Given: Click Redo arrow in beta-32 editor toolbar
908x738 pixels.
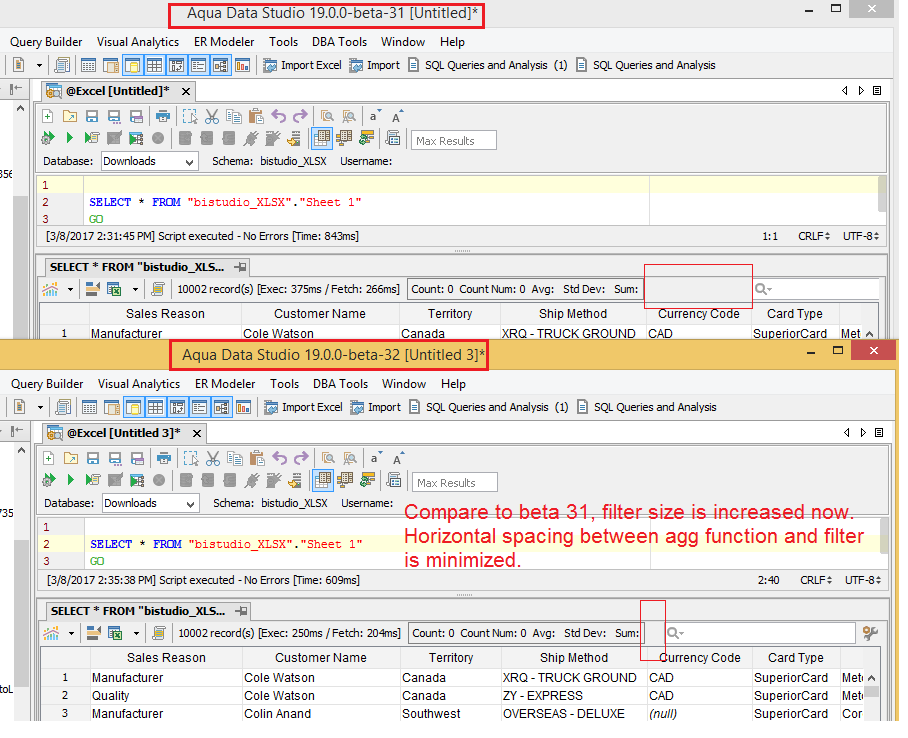Looking at the screenshot, I should coord(301,458).
